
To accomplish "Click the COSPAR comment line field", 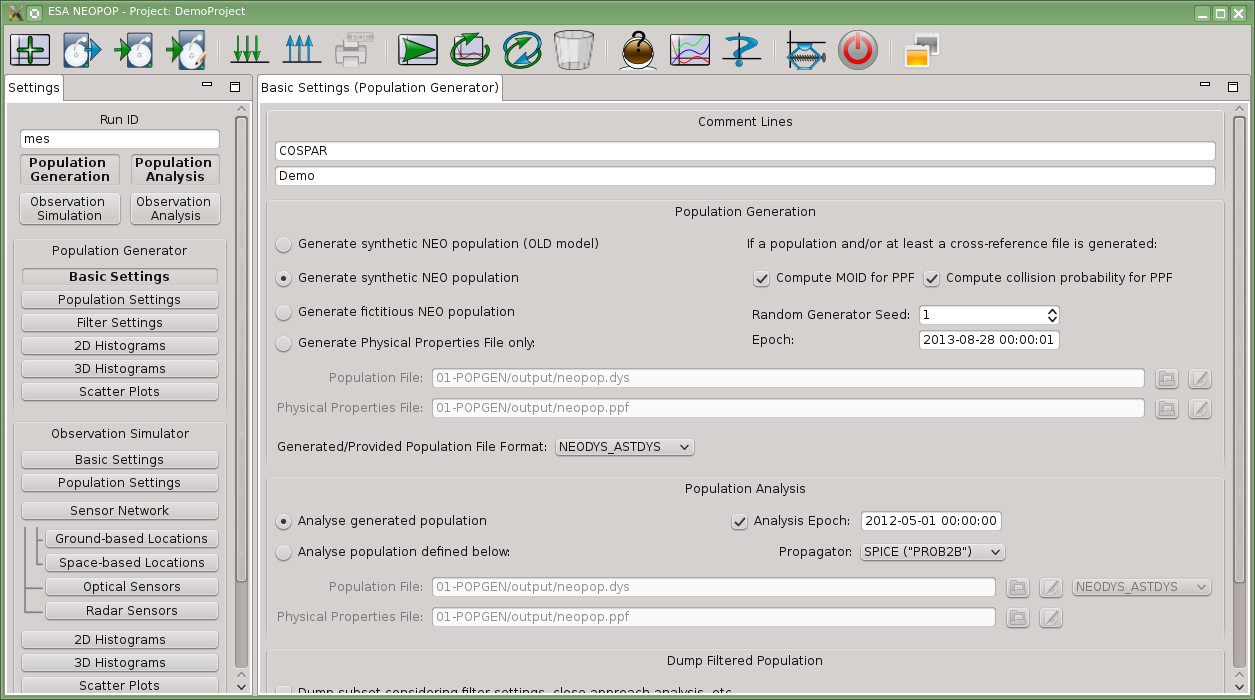I will pos(745,151).
